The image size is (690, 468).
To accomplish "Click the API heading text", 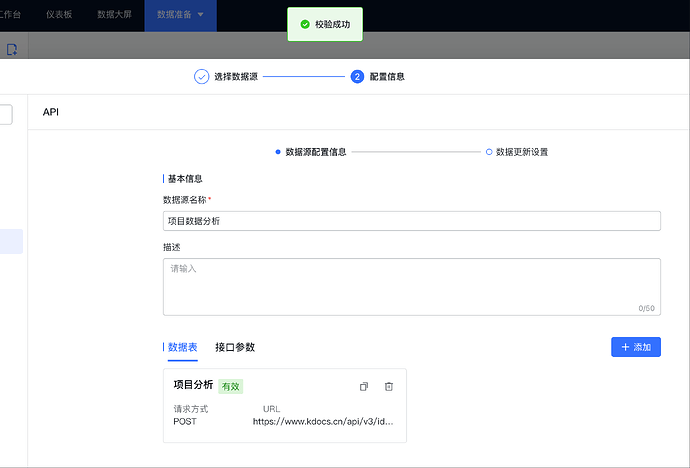I will coord(51,112).
